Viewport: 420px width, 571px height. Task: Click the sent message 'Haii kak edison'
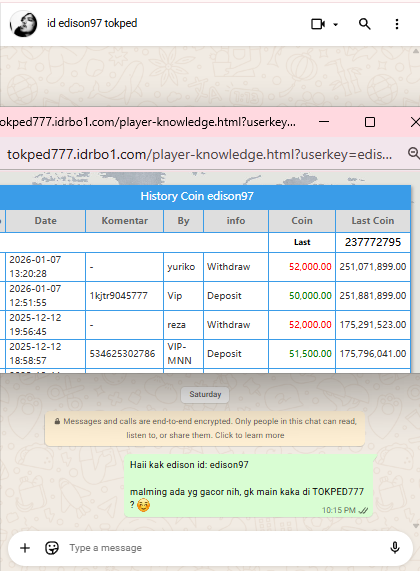(248, 485)
